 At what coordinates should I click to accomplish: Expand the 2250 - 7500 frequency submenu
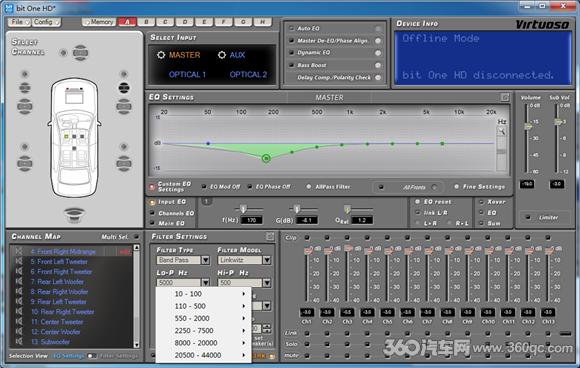pyautogui.click(x=203, y=331)
